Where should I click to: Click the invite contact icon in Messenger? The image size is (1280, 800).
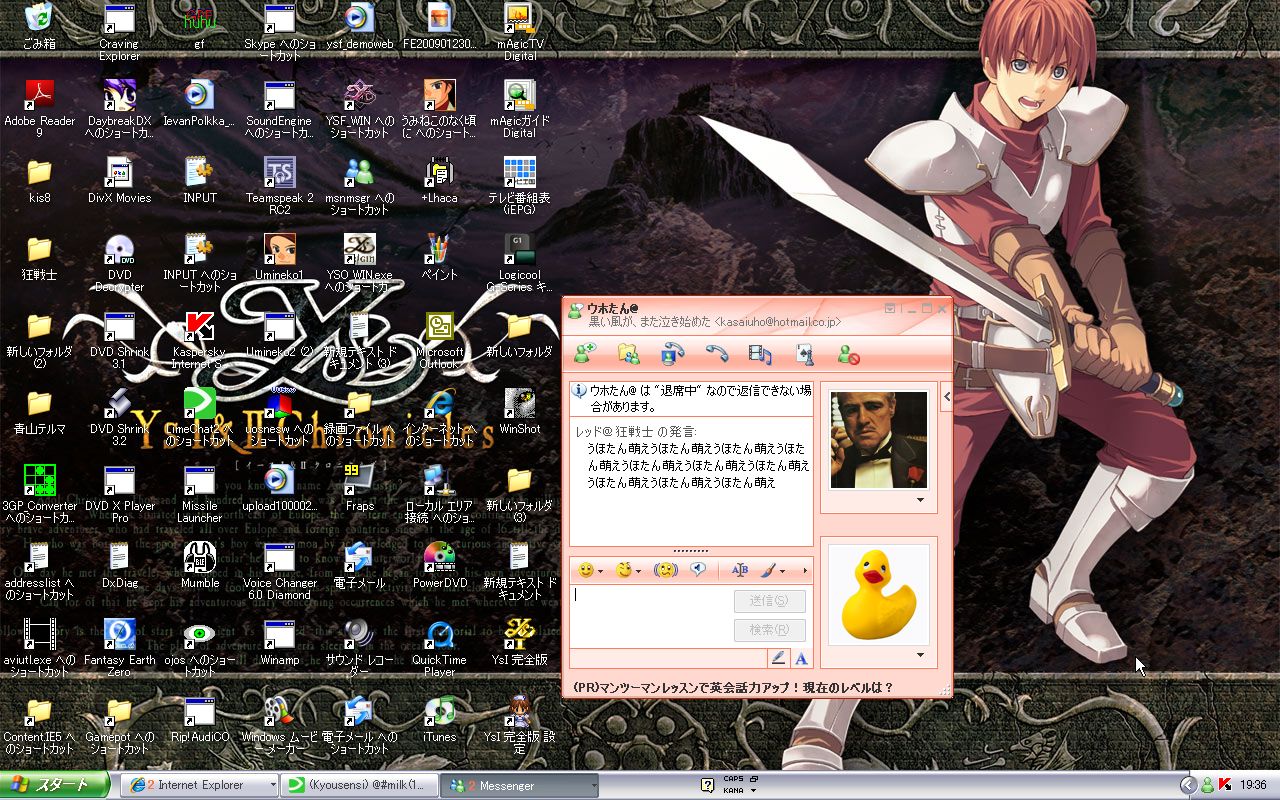coord(585,352)
